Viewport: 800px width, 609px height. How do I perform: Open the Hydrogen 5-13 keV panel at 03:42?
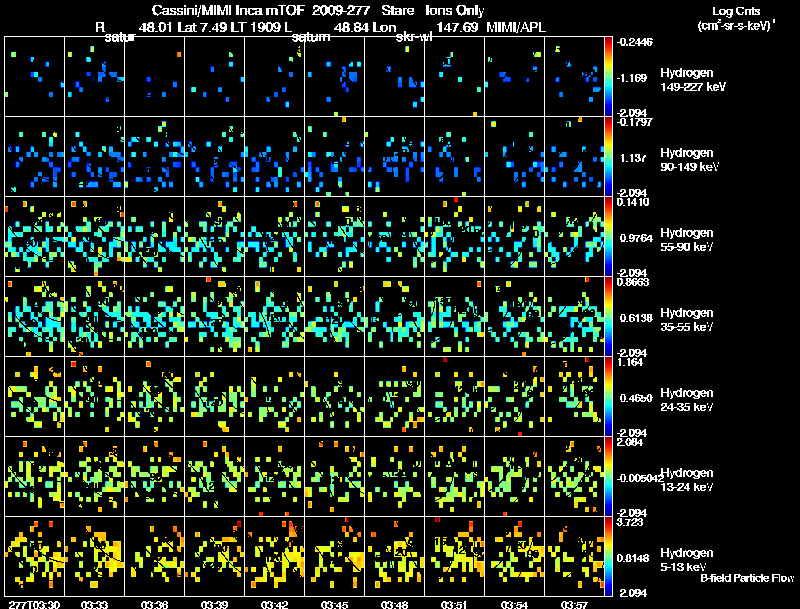pos(274,556)
